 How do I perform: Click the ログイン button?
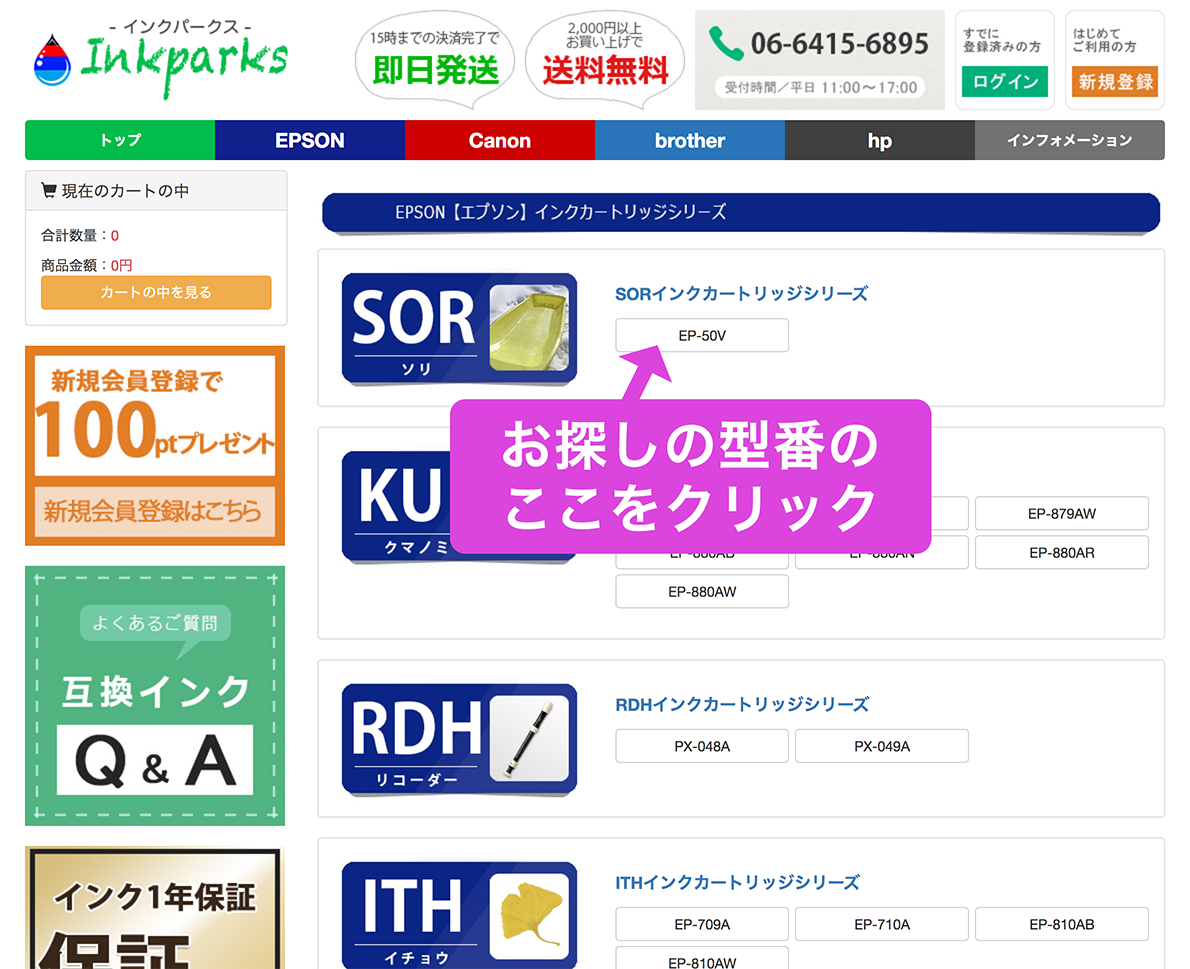(x=1005, y=81)
